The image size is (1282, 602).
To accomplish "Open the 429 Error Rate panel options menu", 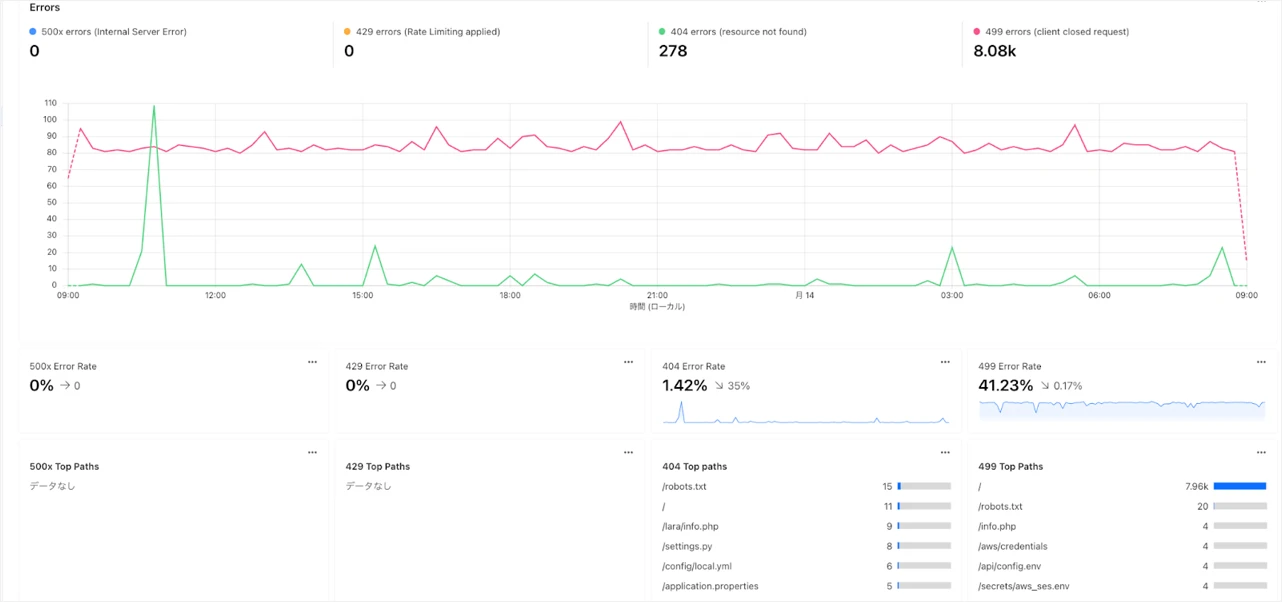I will click(x=628, y=362).
